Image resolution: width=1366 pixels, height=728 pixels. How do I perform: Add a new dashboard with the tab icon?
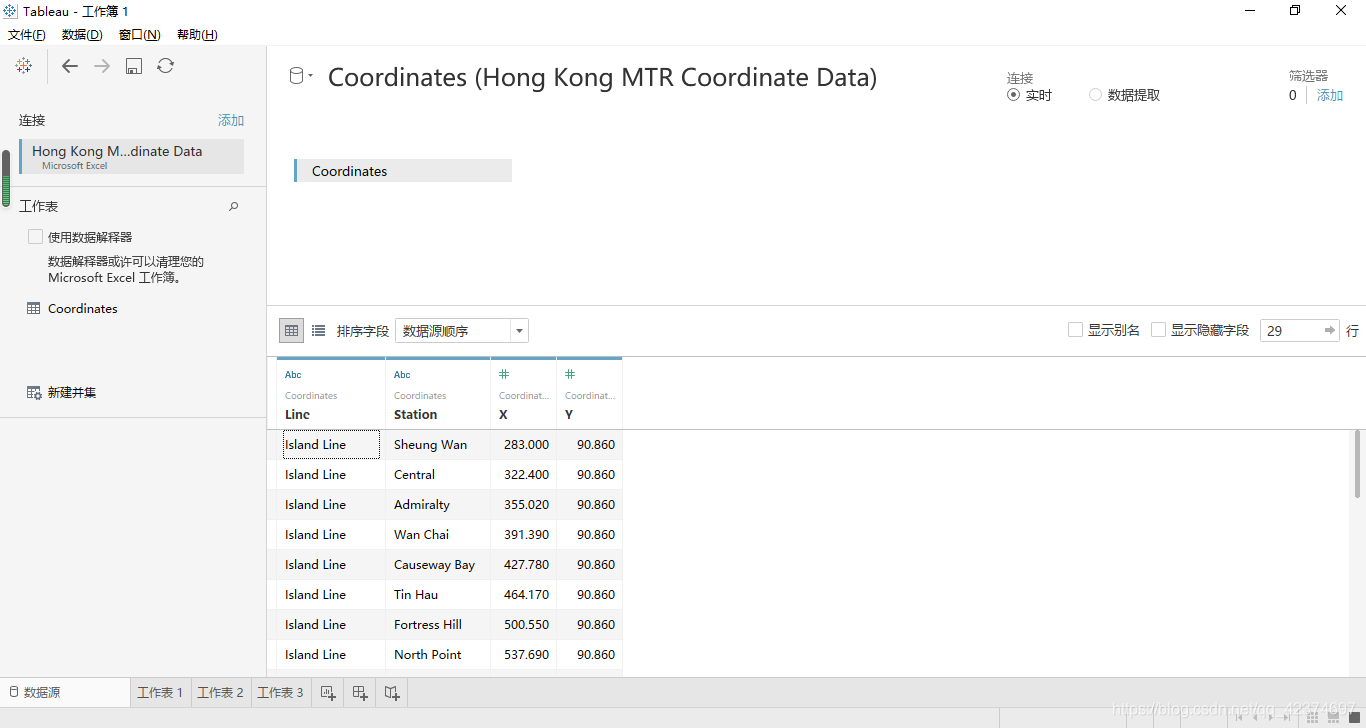coord(360,692)
